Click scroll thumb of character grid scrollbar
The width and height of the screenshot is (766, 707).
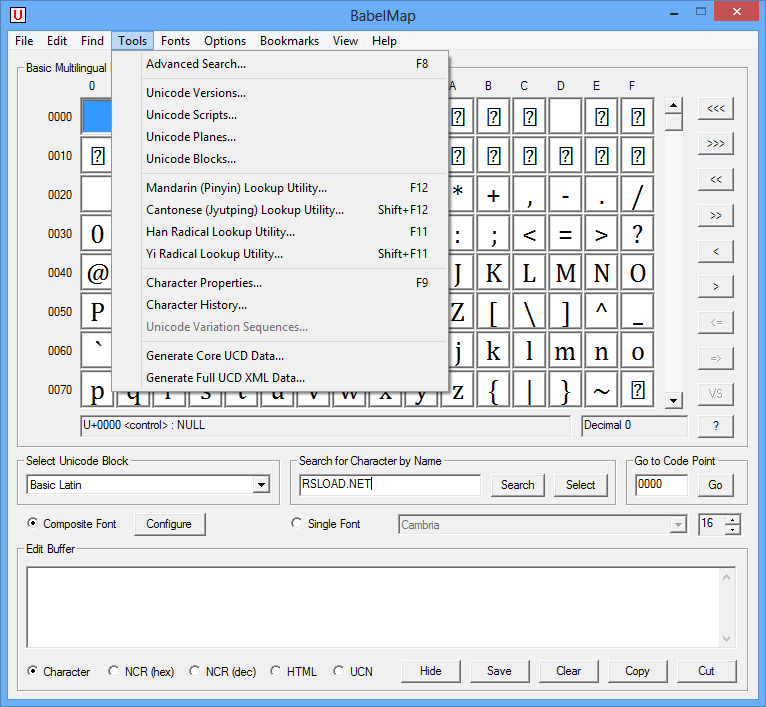pos(674,122)
